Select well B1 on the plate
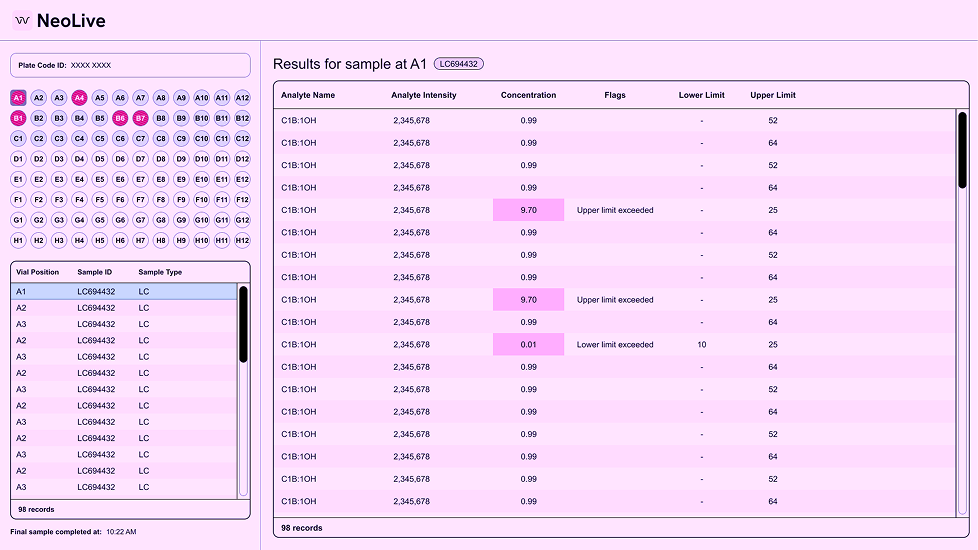 click(x=18, y=118)
